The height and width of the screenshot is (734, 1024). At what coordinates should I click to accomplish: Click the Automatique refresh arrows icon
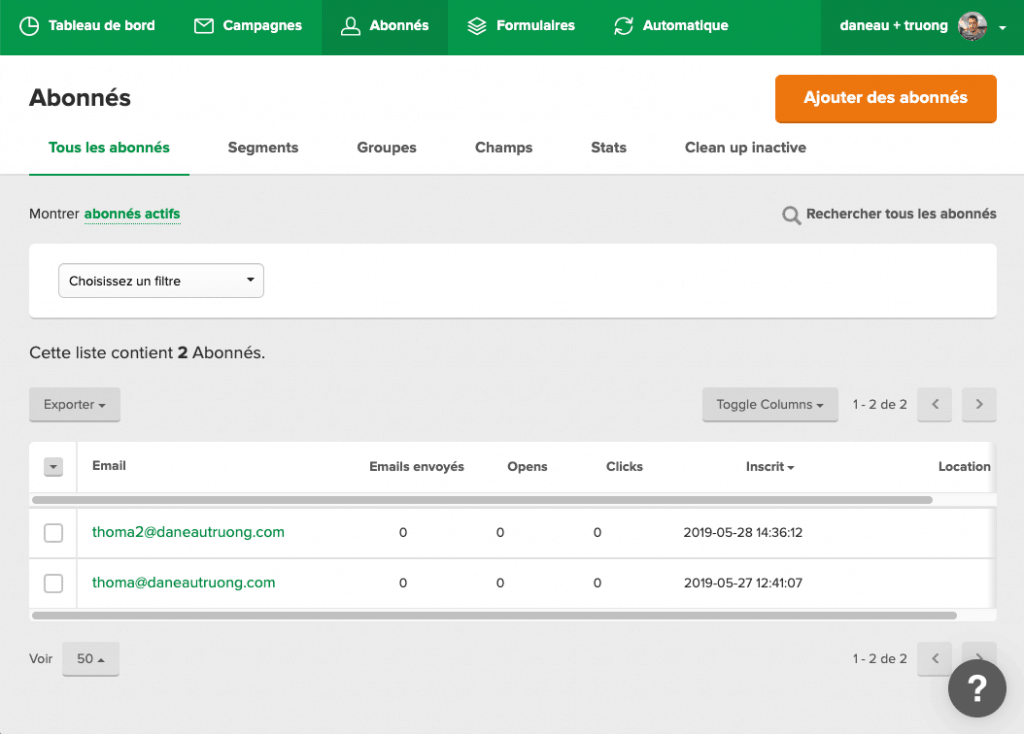[x=624, y=26]
